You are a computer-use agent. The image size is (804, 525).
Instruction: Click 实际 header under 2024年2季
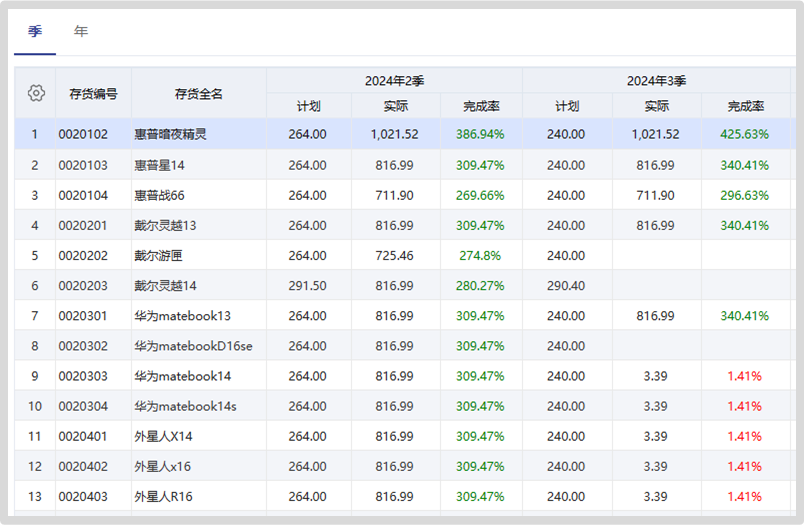click(x=396, y=106)
